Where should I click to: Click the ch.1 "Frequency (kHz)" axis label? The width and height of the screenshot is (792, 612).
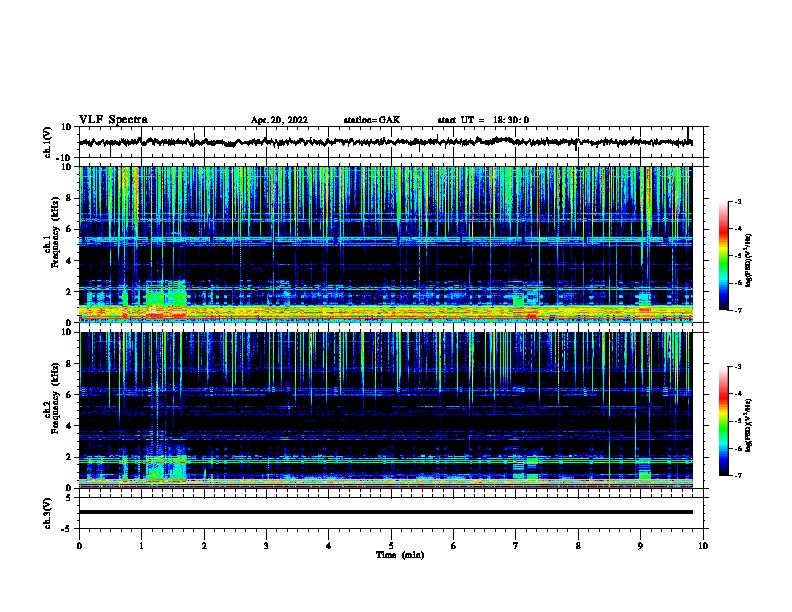click(54, 232)
